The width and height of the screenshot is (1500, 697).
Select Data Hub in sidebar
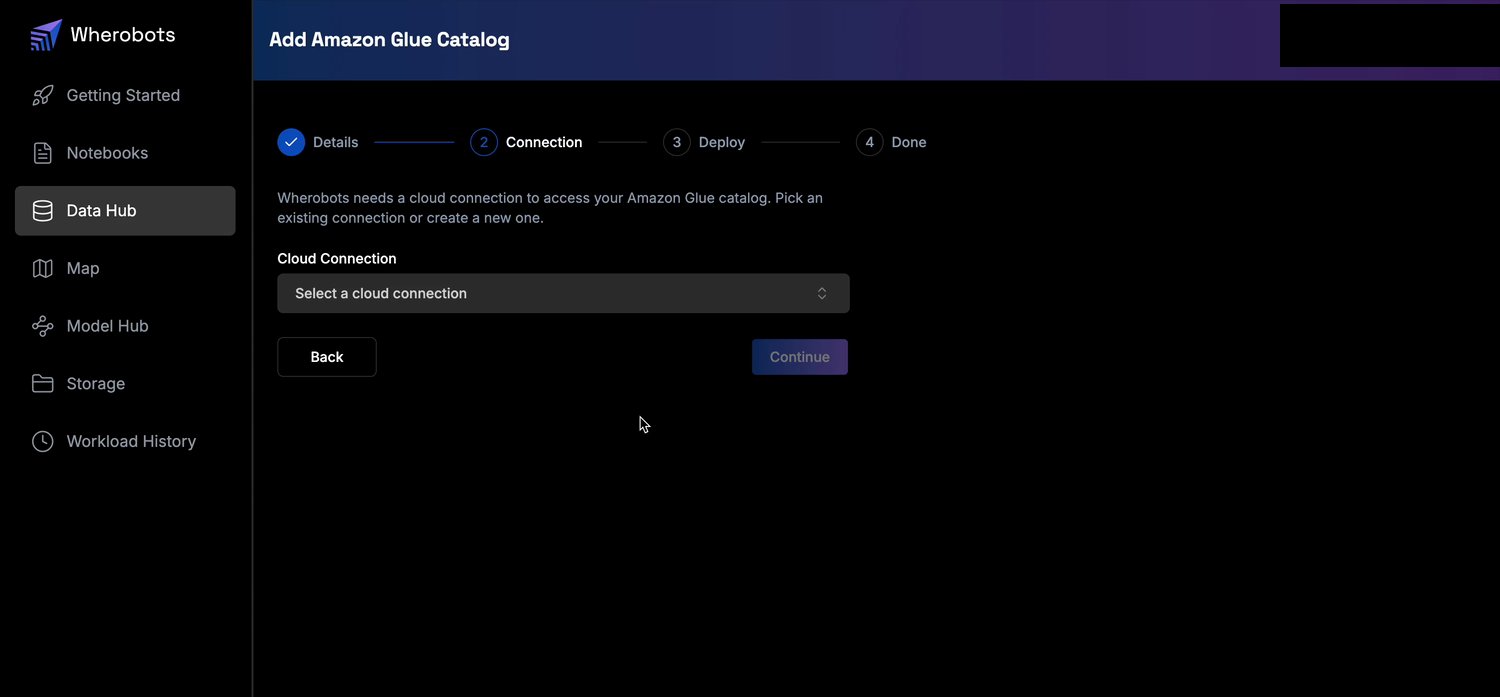[125, 211]
